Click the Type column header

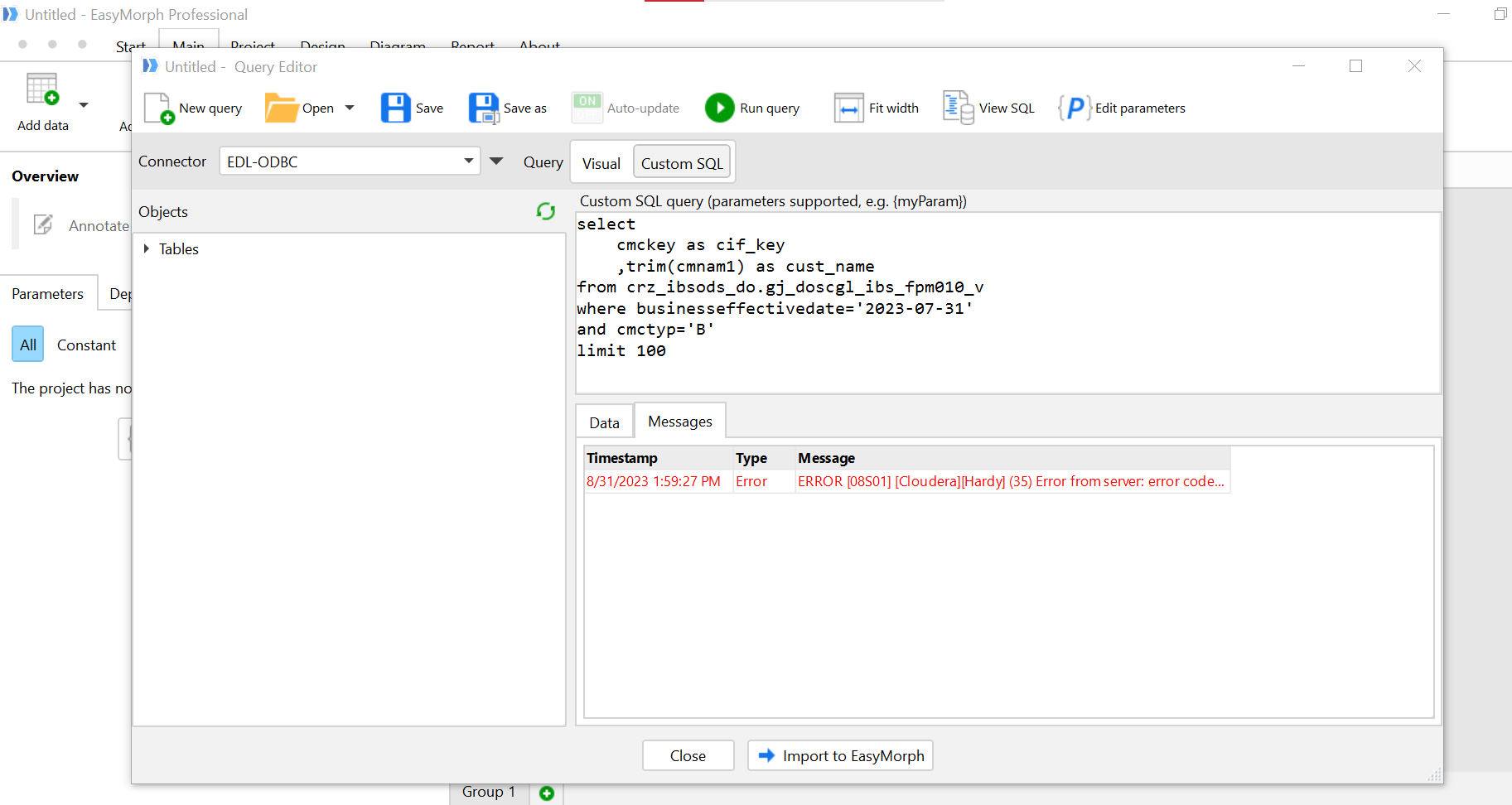click(764, 458)
